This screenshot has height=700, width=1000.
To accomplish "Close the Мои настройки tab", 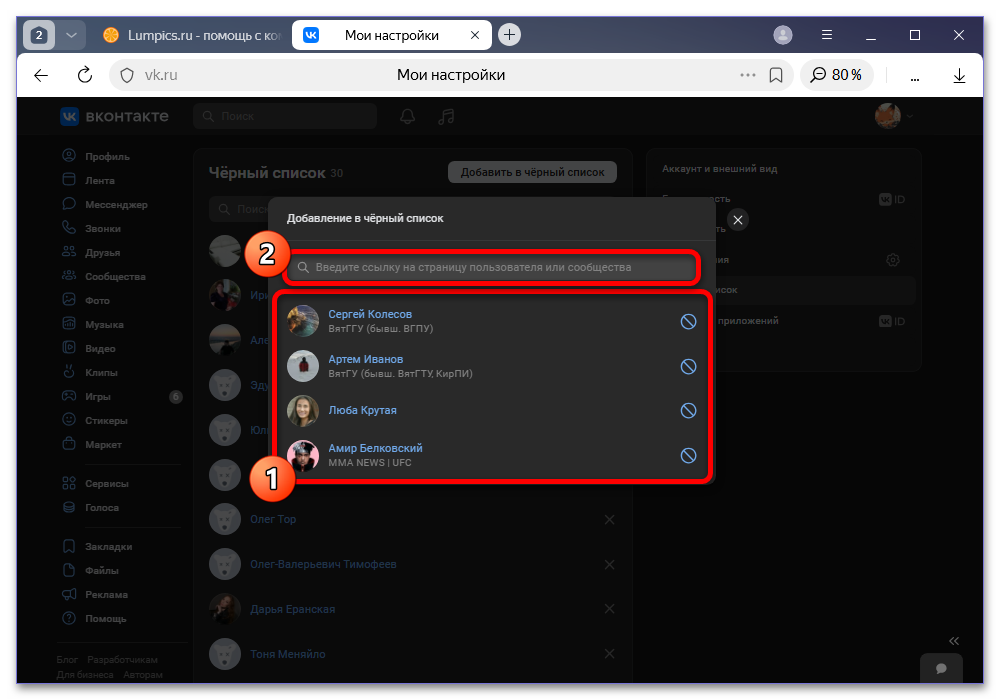I will coord(474,35).
